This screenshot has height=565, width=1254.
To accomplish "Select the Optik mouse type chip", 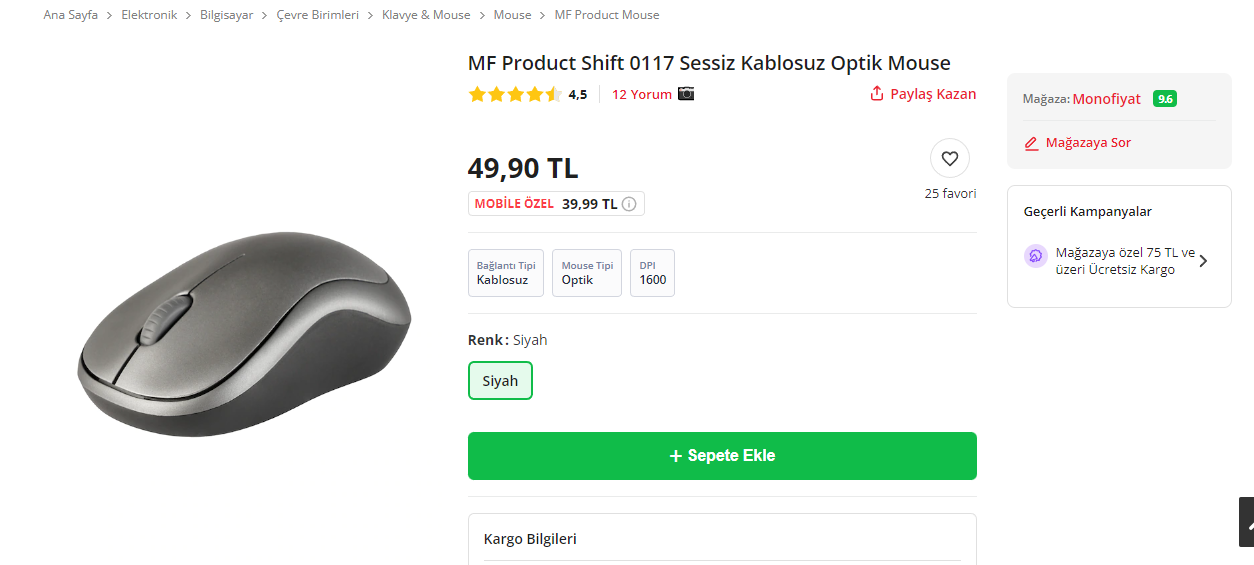I will 587,273.
